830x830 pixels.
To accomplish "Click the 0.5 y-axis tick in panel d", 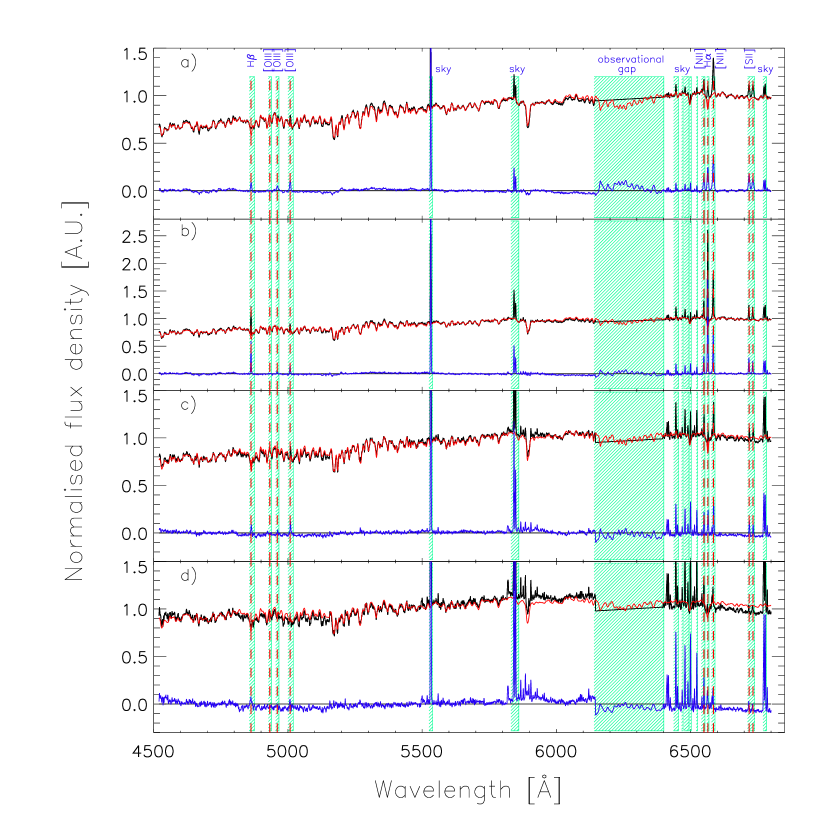I will (134, 657).
